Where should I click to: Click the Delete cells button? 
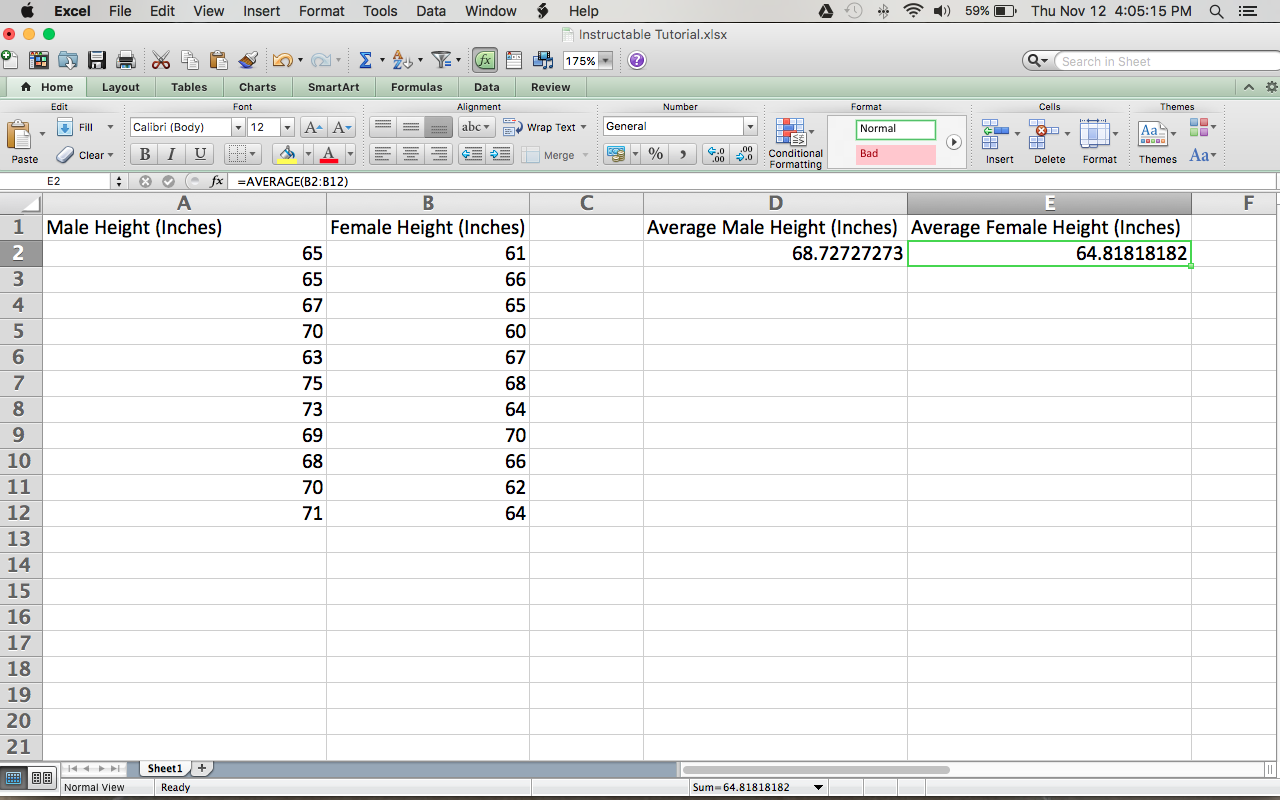(x=1049, y=142)
